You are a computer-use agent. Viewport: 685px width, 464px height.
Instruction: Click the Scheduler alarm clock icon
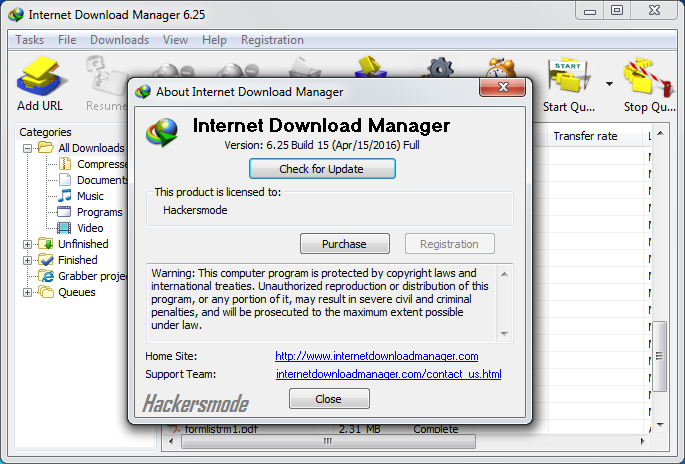point(501,67)
